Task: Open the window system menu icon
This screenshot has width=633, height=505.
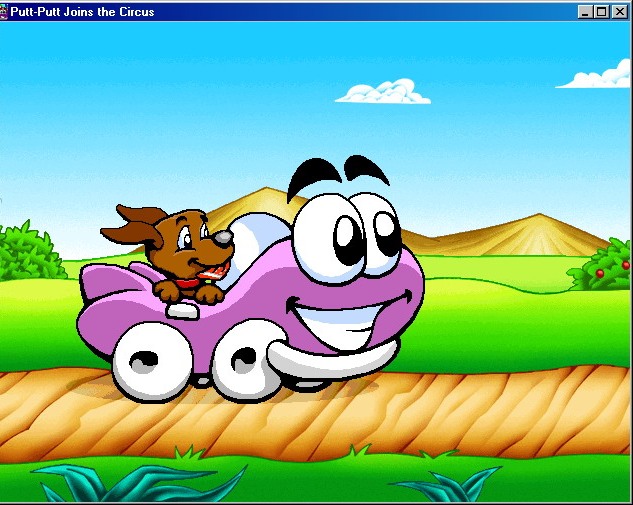Action: click(x=5, y=11)
